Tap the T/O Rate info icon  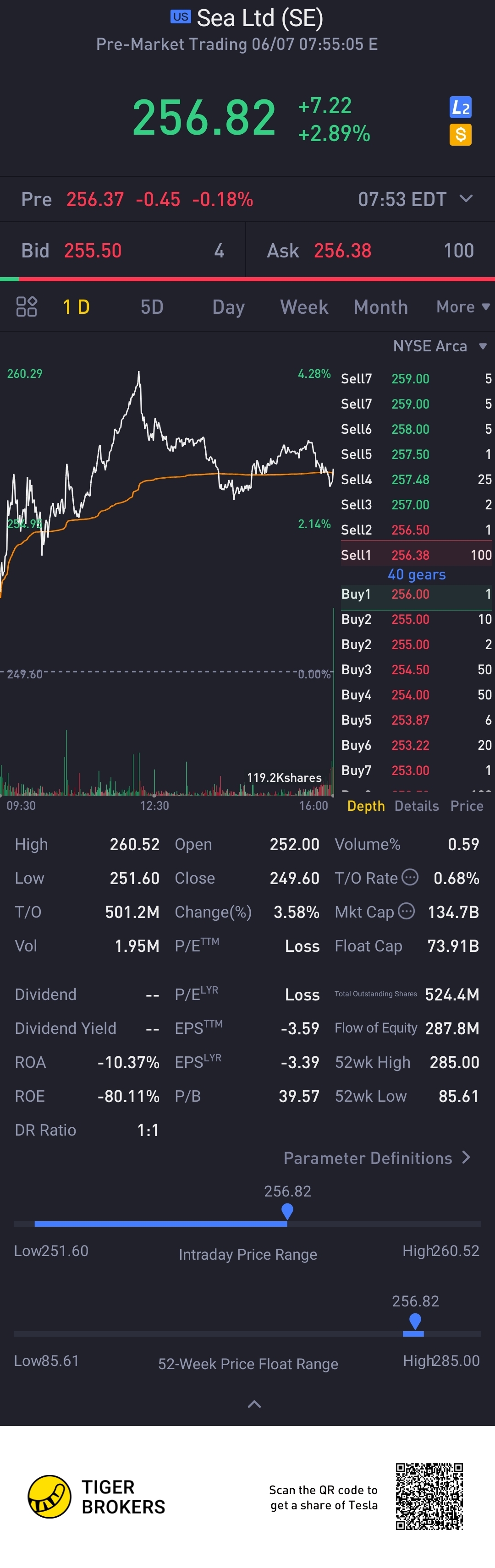coord(410,877)
